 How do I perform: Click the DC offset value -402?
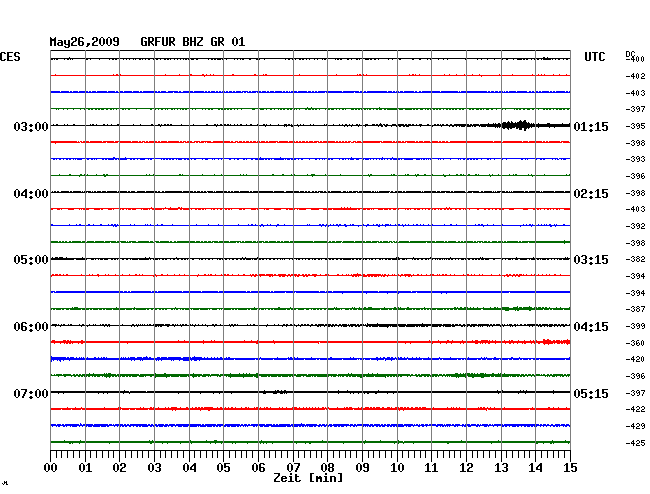tap(635, 76)
